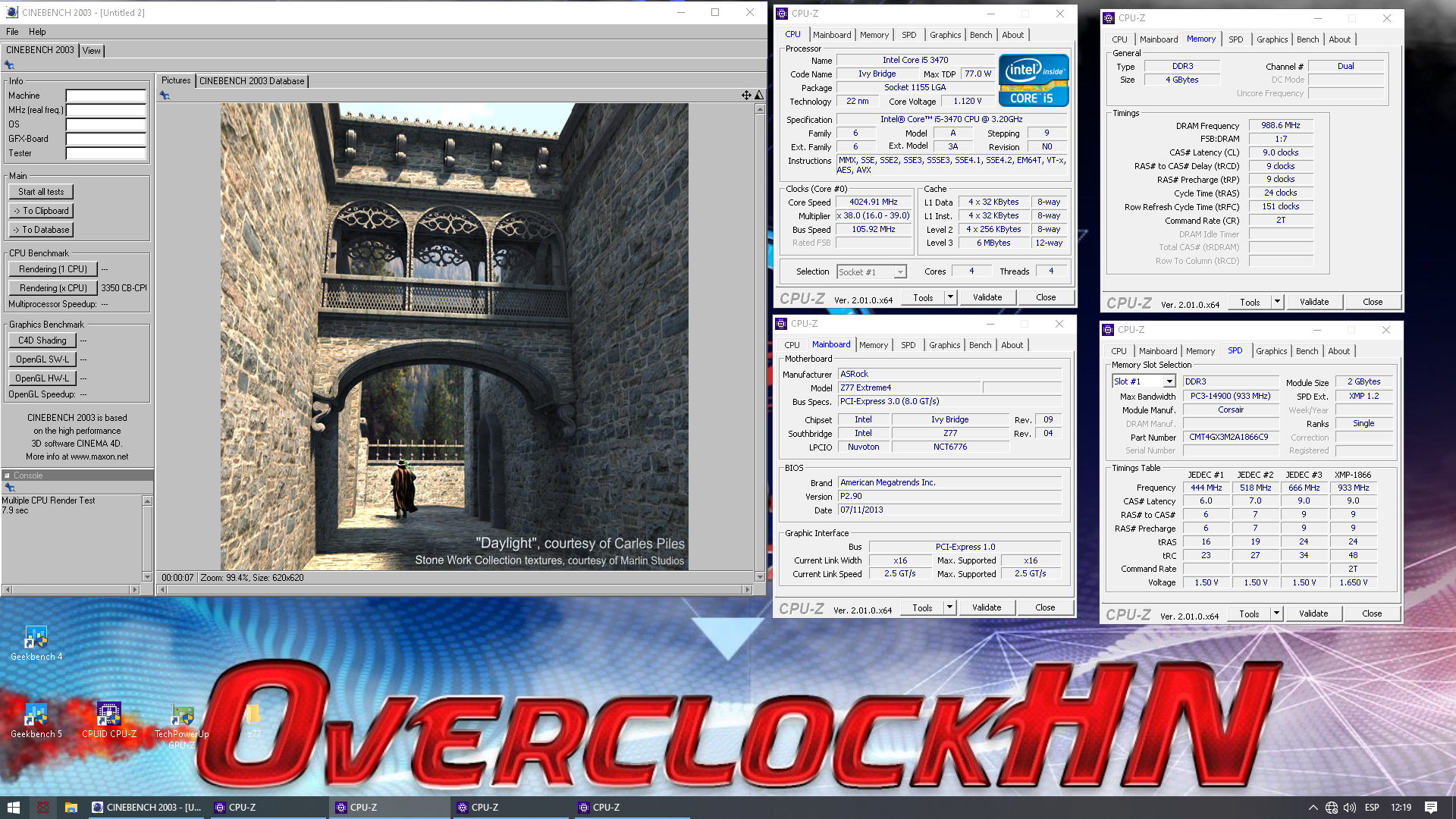Screen dimensions: 1456x819
Task: Click the left panel horizontal scrollbar
Action: point(71,589)
